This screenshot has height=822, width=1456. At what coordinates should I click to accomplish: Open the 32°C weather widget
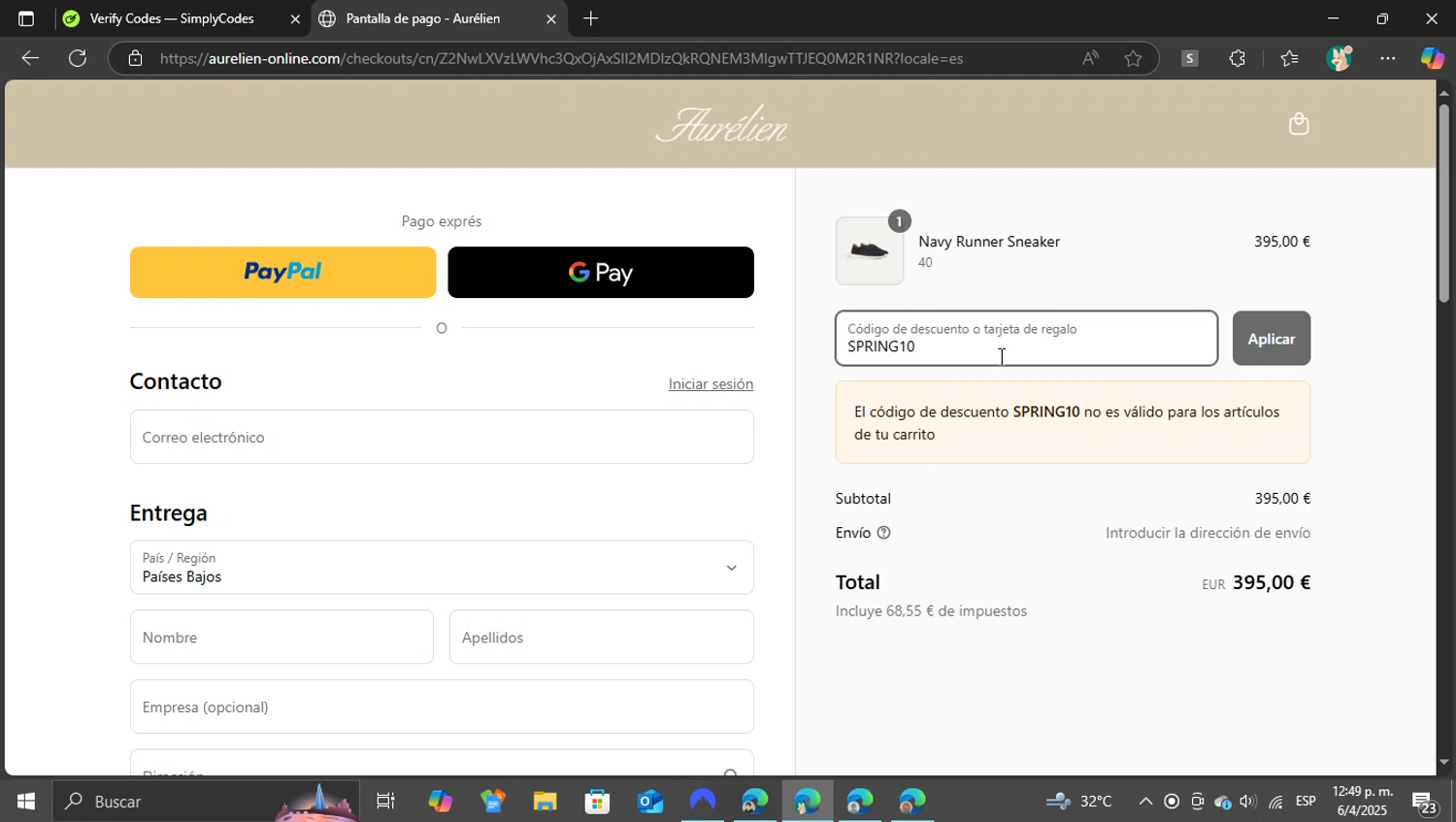pos(1078,802)
